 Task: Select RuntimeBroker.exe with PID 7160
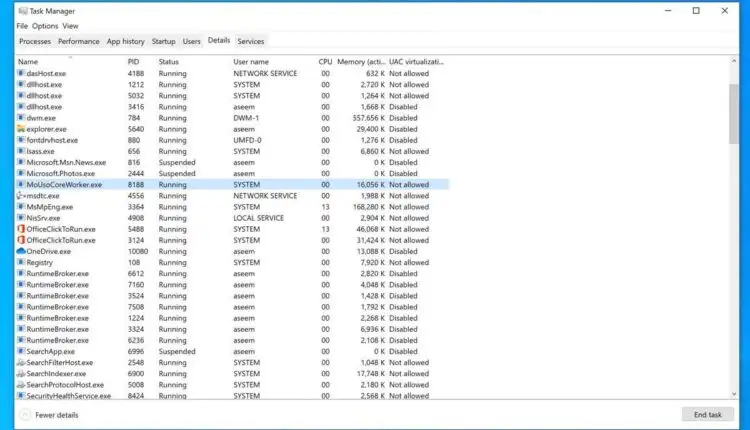click(x=232, y=284)
